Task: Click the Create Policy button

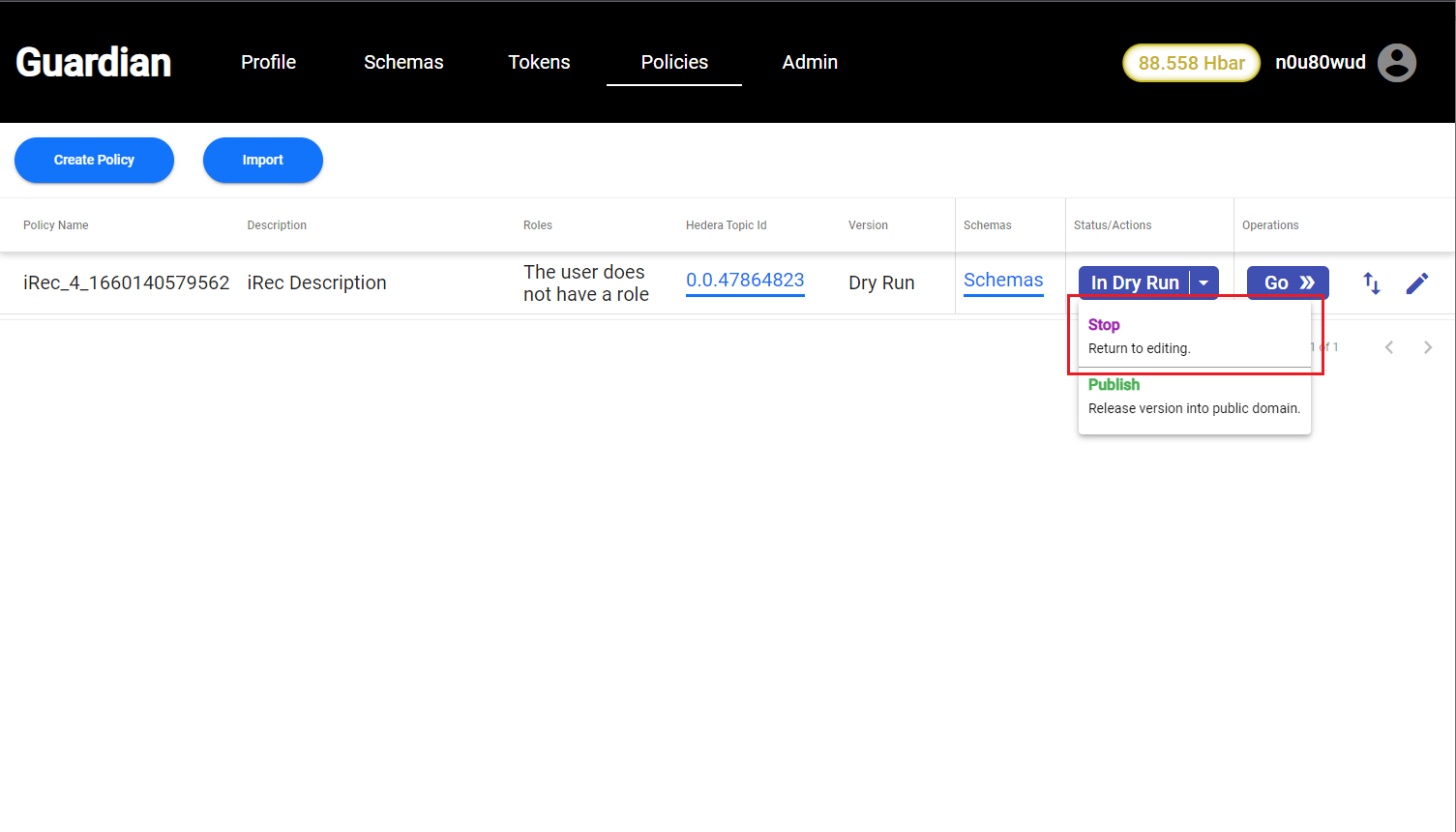Action: point(94,160)
